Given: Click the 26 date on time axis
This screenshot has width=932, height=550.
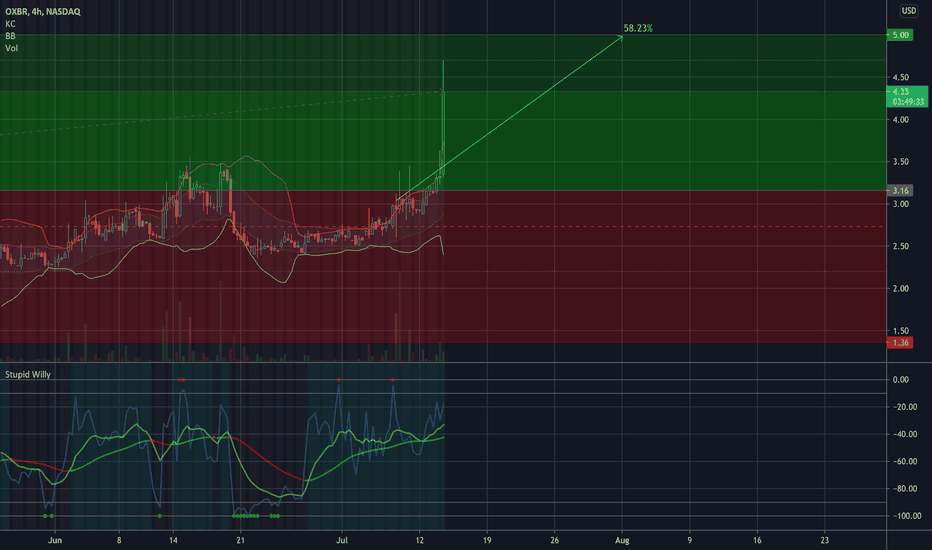Looking at the screenshot, I should 554,540.
